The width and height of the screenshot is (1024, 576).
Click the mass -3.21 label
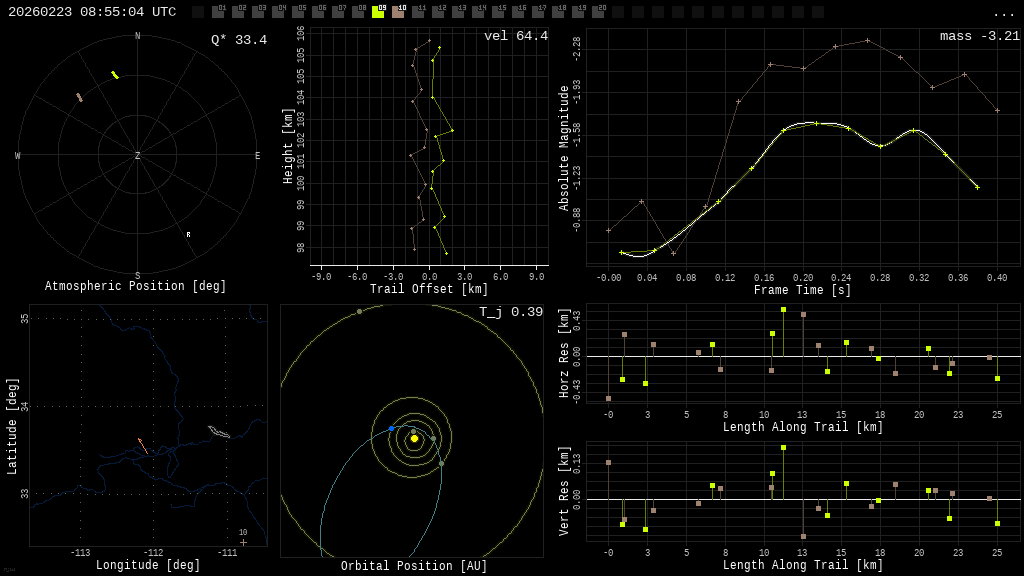coord(979,36)
